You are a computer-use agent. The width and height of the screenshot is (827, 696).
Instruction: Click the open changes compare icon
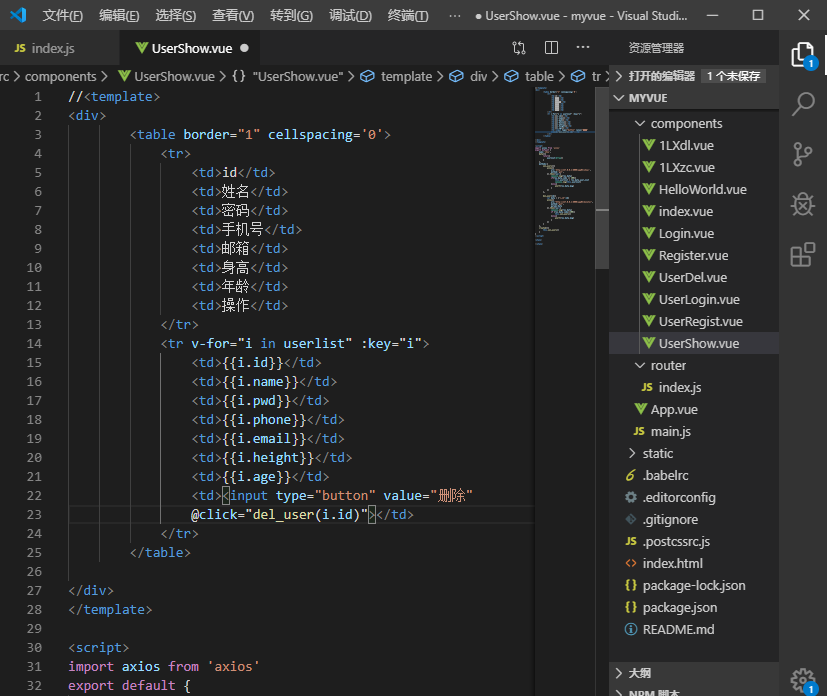point(519,48)
